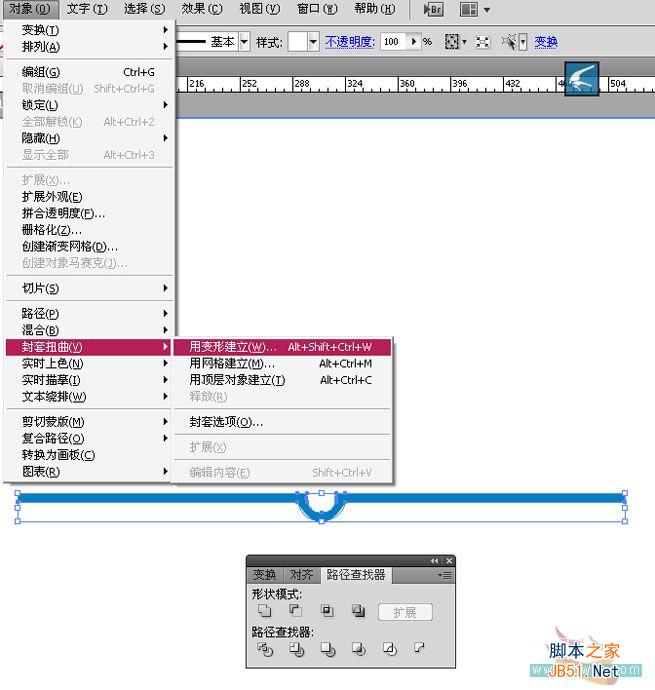This screenshot has height=690, width=655.
Task: Click the Crop pathfinder icon
Action: 358,649
